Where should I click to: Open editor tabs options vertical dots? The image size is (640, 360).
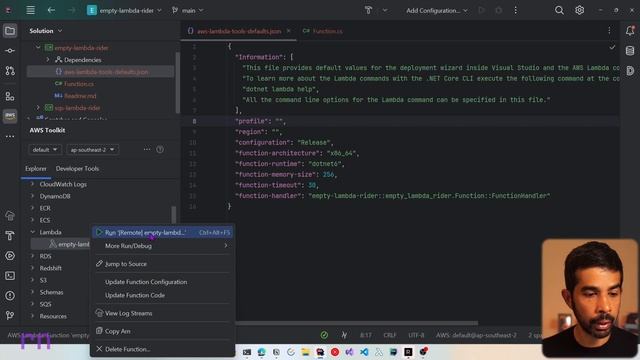[609, 31]
